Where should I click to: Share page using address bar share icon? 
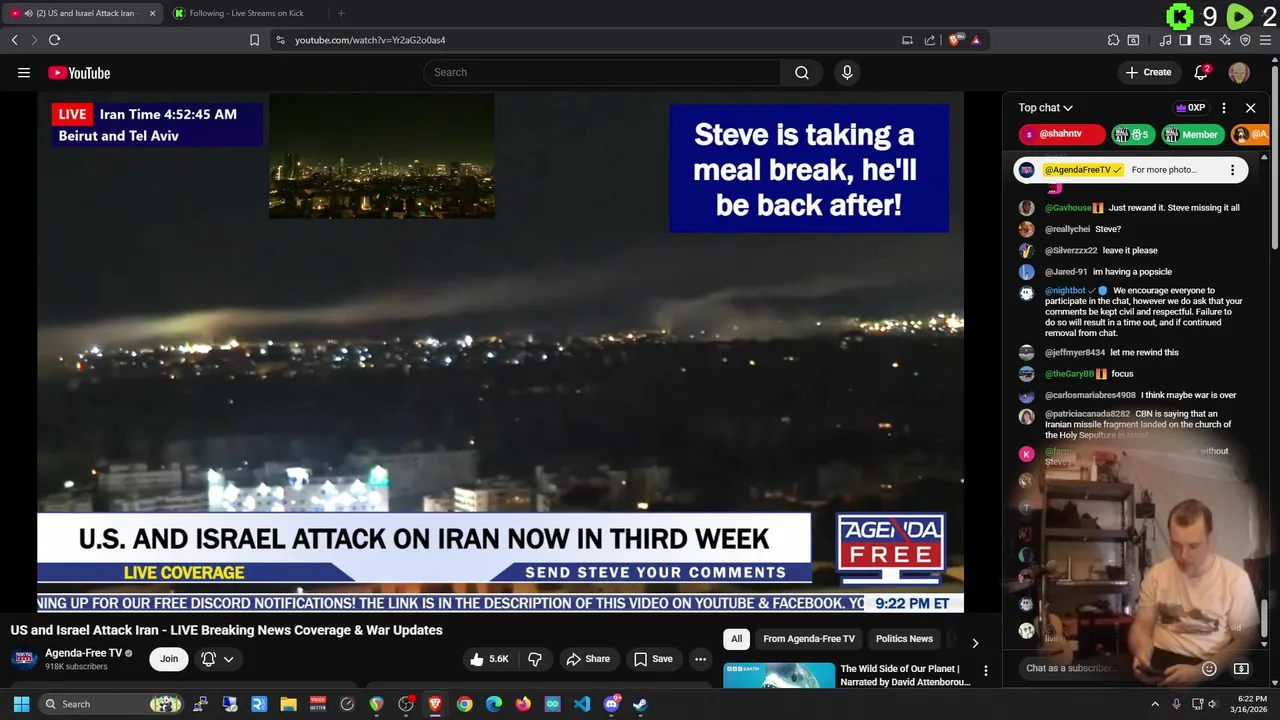(930, 40)
